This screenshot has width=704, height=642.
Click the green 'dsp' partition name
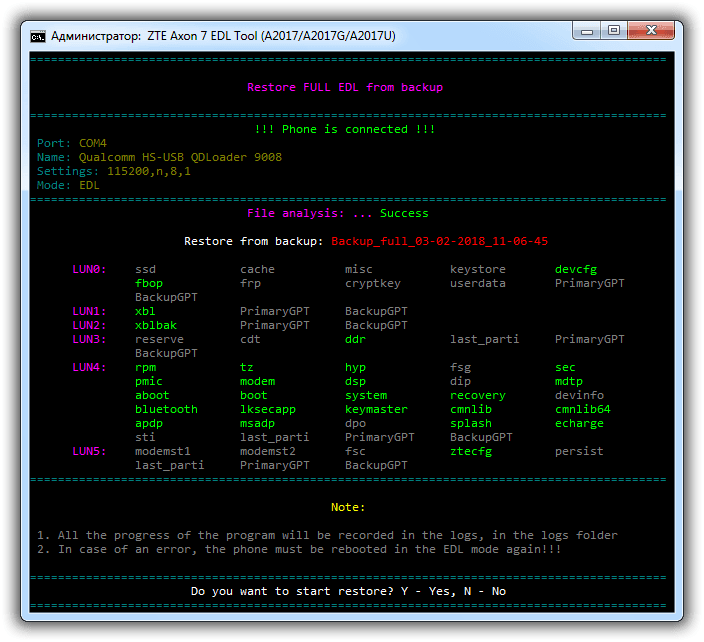coord(355,382)
